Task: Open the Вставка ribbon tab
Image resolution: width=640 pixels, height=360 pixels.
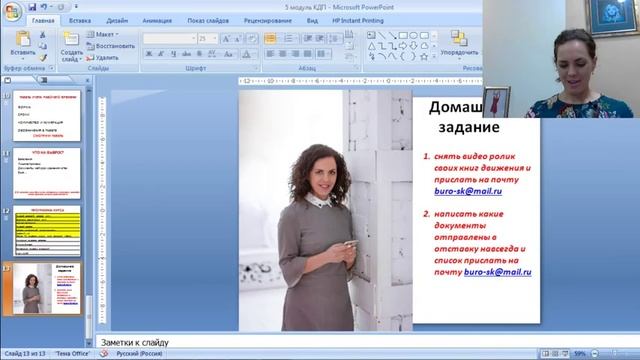Action: point(80,20)
